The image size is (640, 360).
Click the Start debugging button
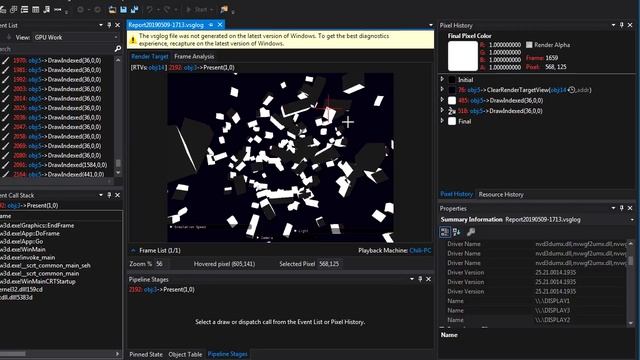(197, 9)
